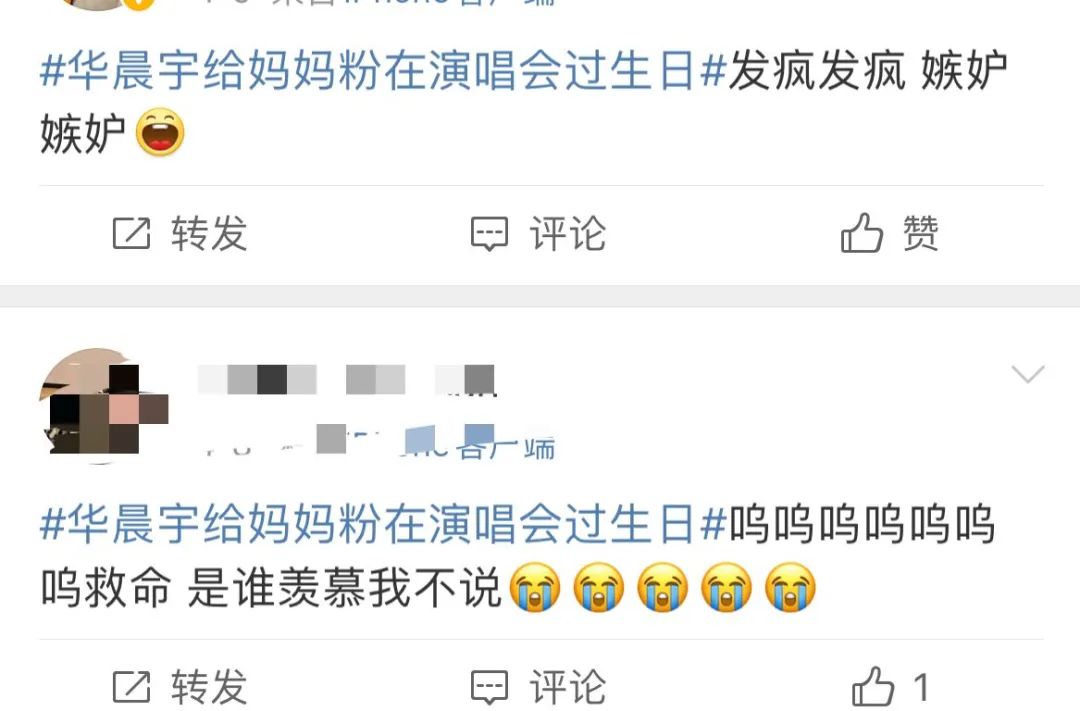Open the blurred username of second poster
Viewport: 1080px width, 711px height.
pyautogui.click(x=346, y=380)
